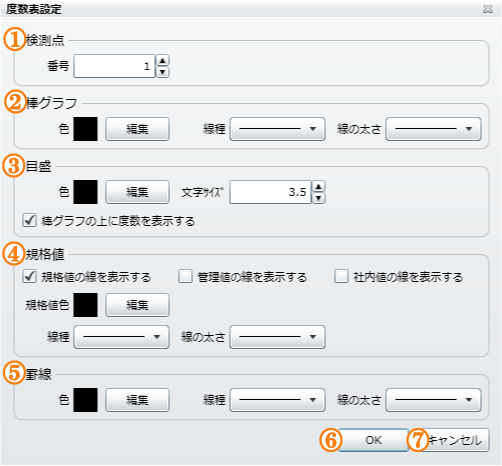Decrease 文字サイズ with the down arrow
The image size is (502, 466).
point(319,198)
